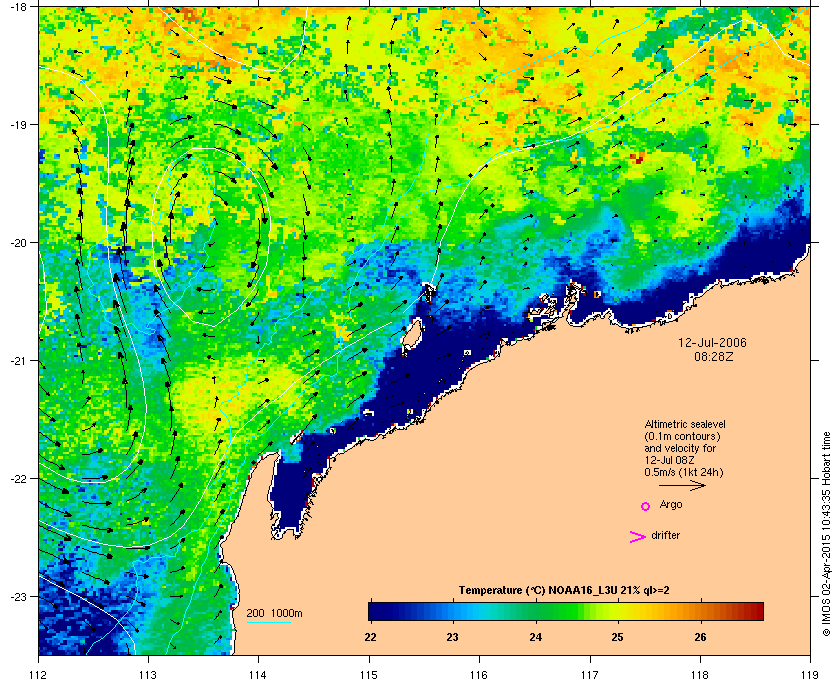Click the longitude axis label 117
Screen dimensions: 840x680
click(x=590, y=675)
